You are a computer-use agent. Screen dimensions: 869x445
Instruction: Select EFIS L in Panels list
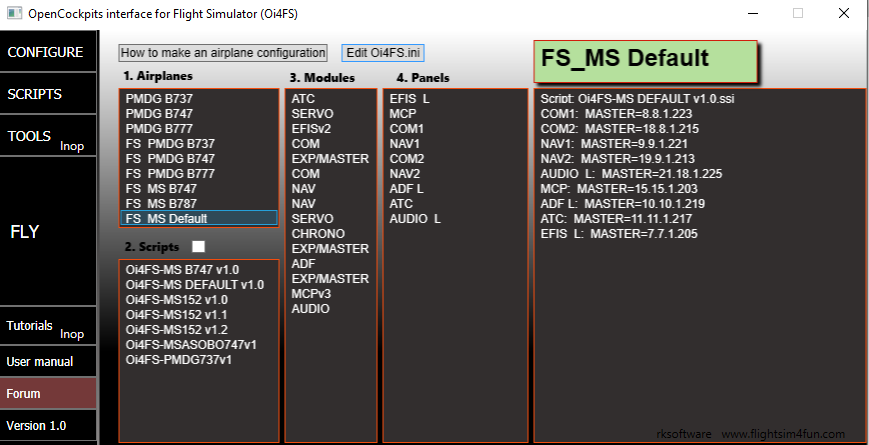point(455,99)
